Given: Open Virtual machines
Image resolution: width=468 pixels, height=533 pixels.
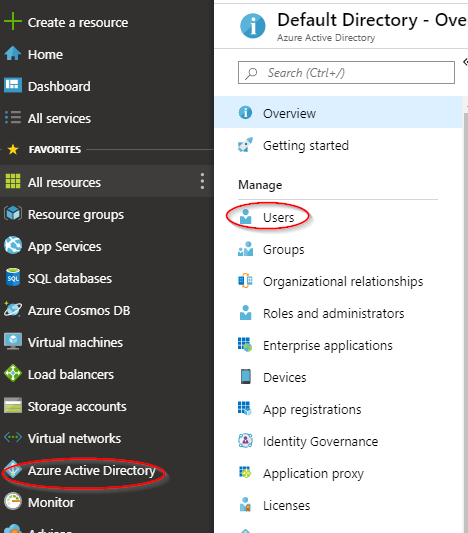Looking at the screenshot, I should coord(75,342).
